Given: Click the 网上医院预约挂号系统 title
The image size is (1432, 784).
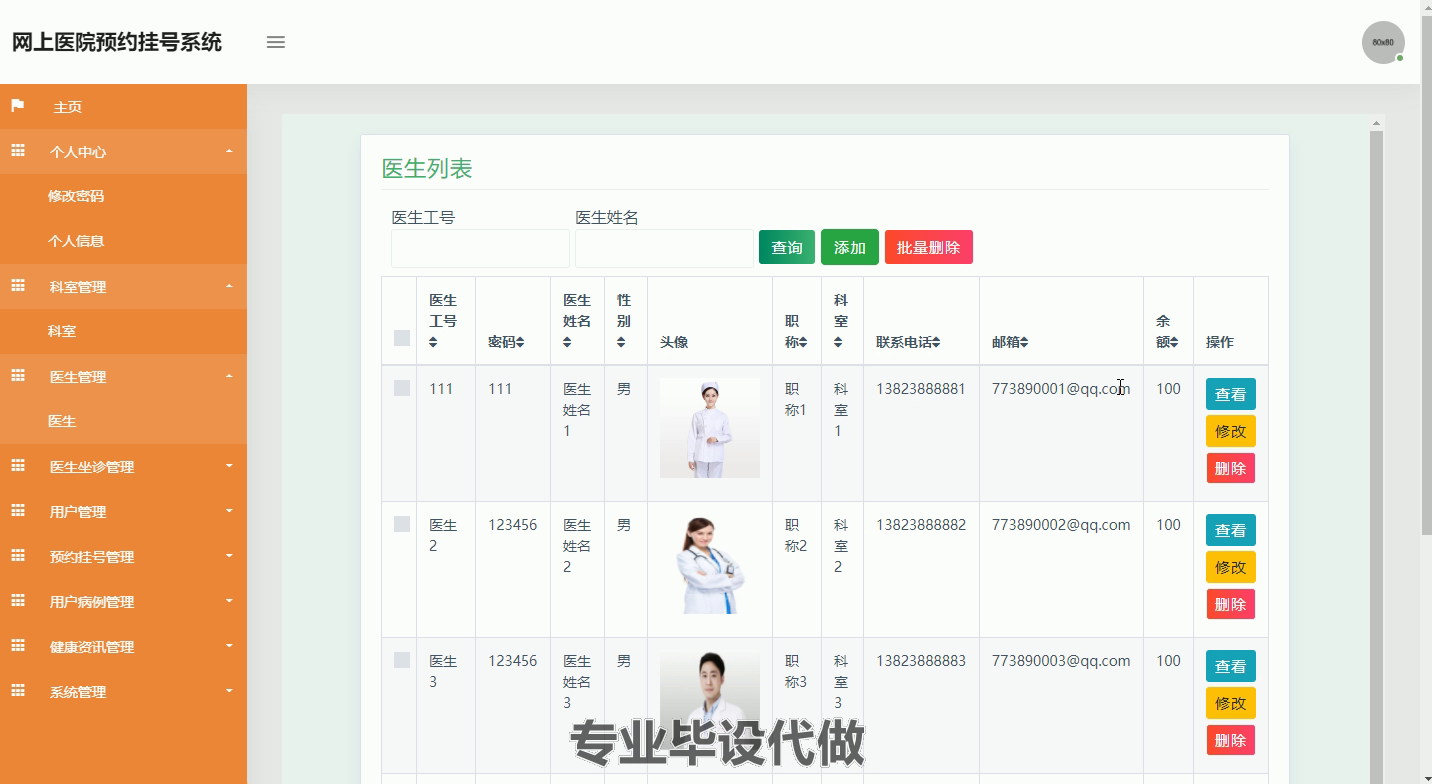Looking at the screenshot, I should pyautogui.click(x=117, y=42).
